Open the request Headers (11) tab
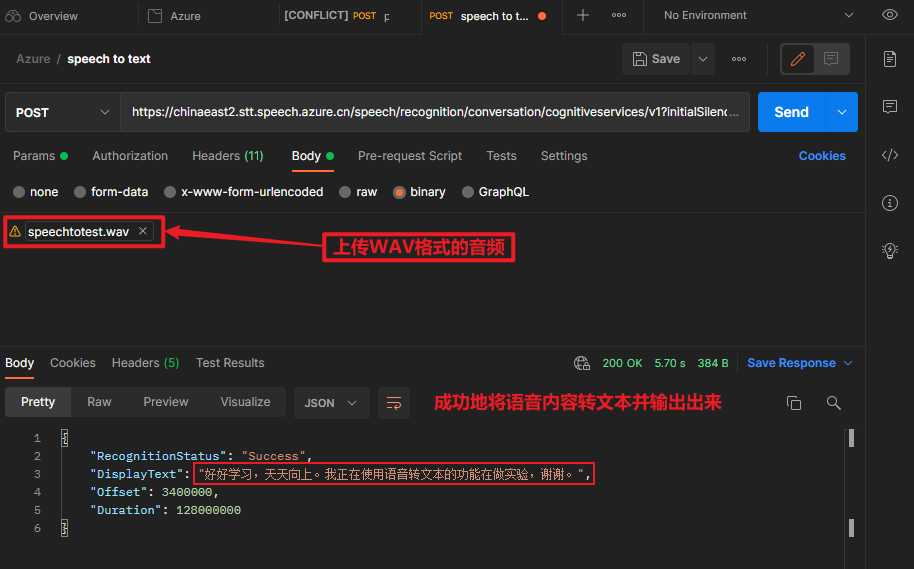The height and width of the screenshot is (569, 914). click(227, 156)
